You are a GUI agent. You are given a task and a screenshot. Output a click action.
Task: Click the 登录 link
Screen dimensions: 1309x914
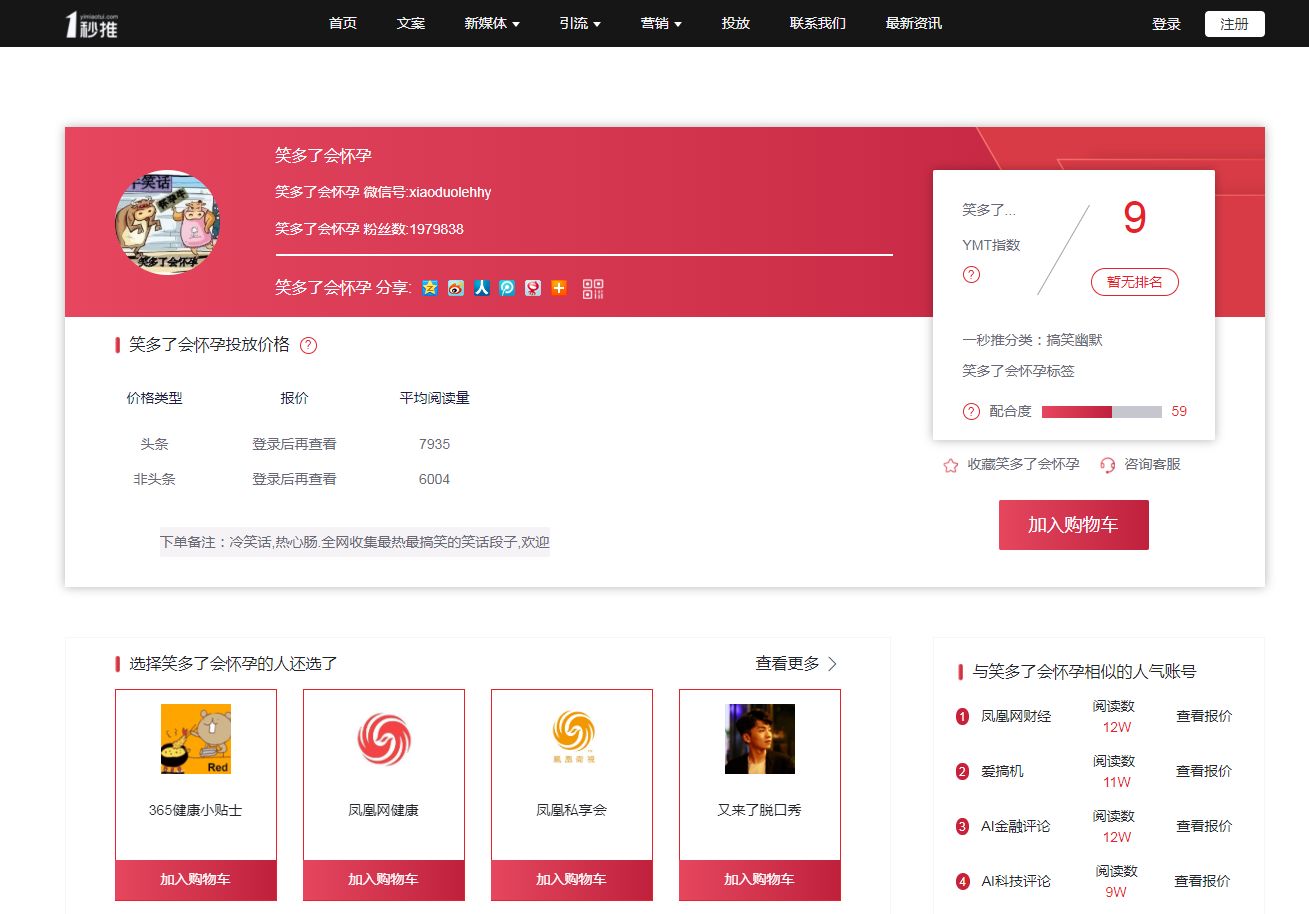(1166, 24)
